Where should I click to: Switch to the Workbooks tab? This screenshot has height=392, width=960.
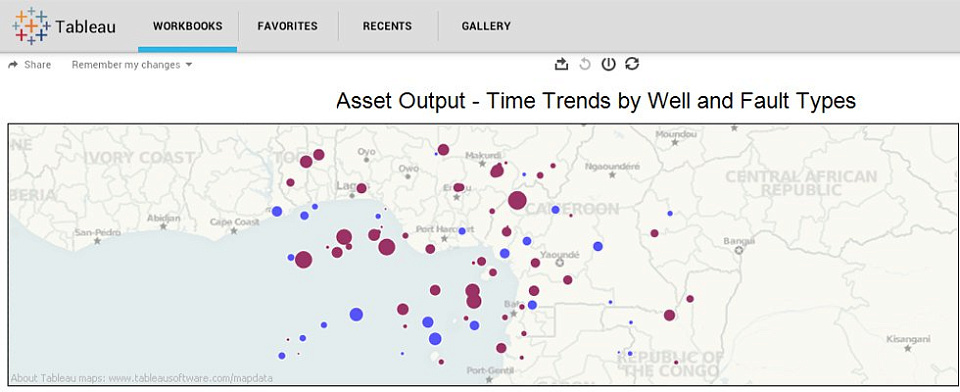click(187, 26)
